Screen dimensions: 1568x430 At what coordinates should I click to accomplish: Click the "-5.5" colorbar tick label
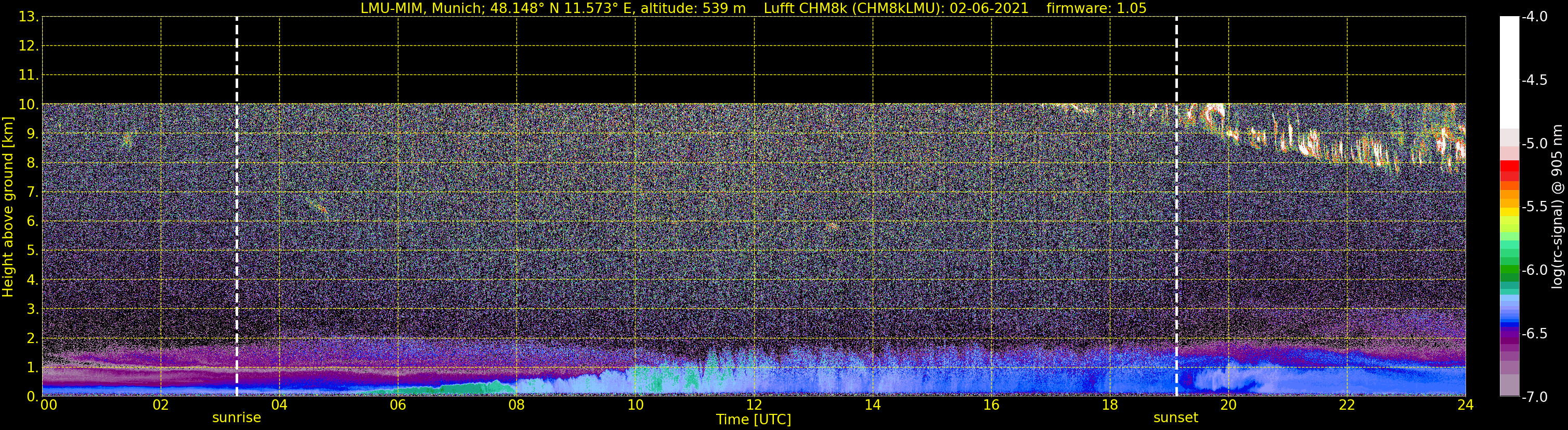(1534, 207)
